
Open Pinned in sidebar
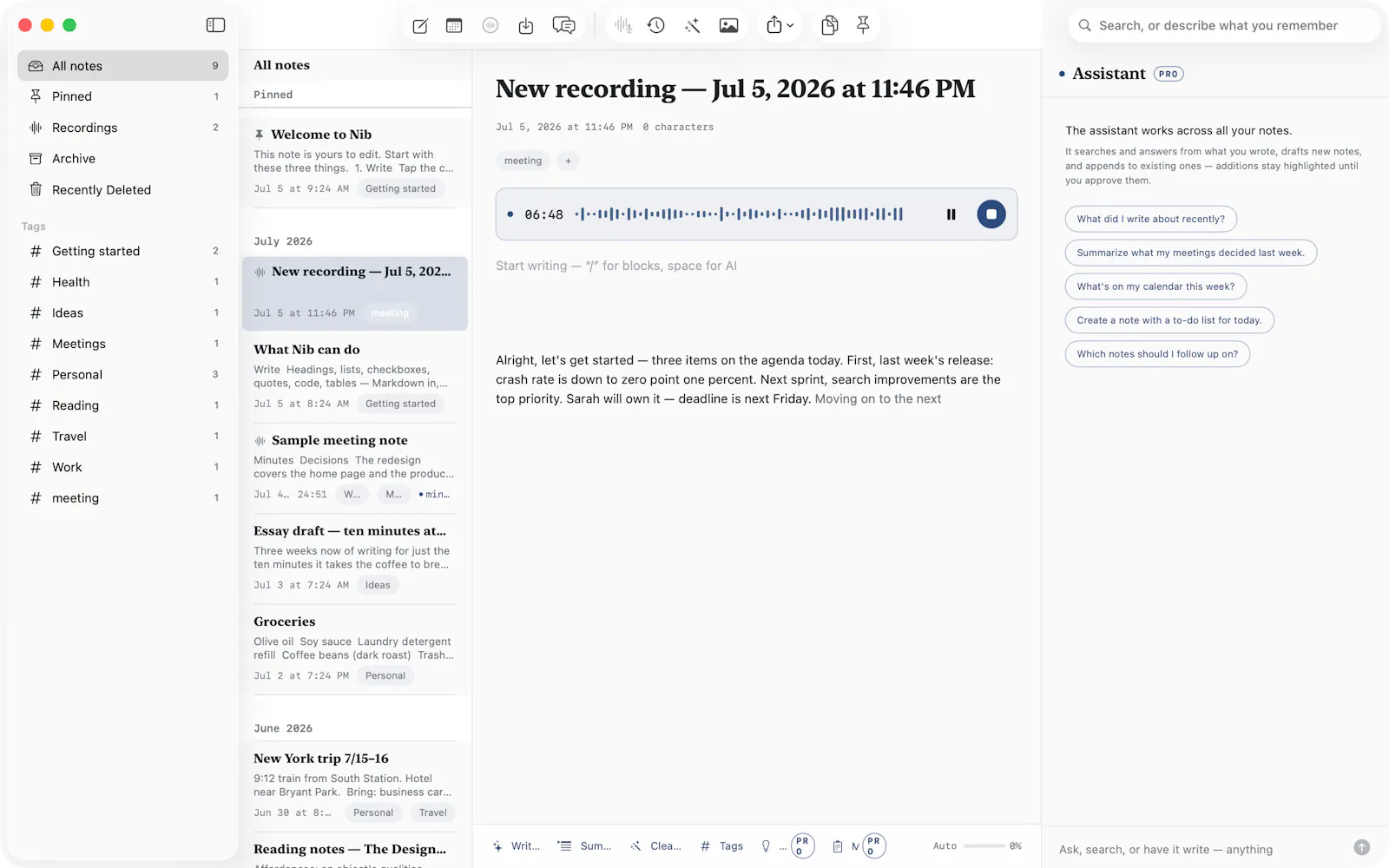coord(122,96)
